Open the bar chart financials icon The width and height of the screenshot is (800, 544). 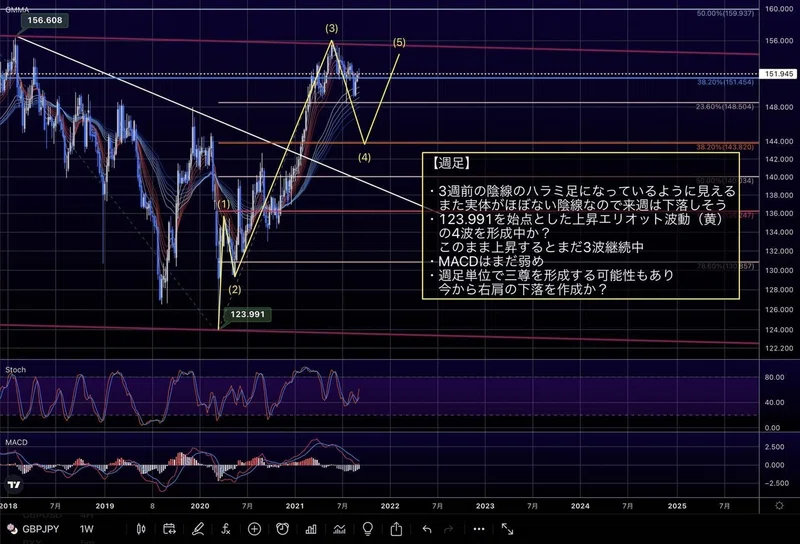click(x=311, y=529)
